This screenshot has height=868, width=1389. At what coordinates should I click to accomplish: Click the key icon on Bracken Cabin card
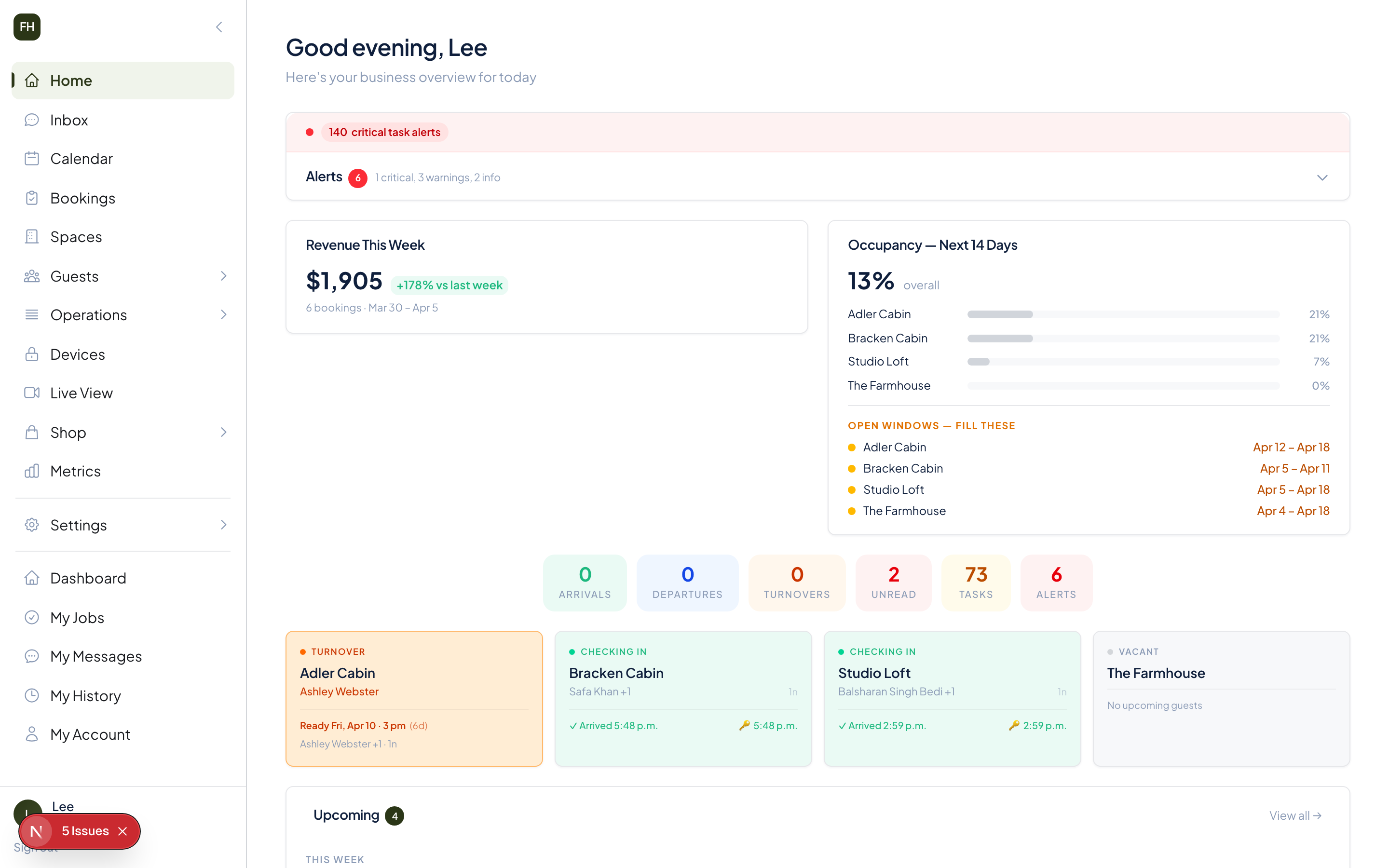coord(745,726)
